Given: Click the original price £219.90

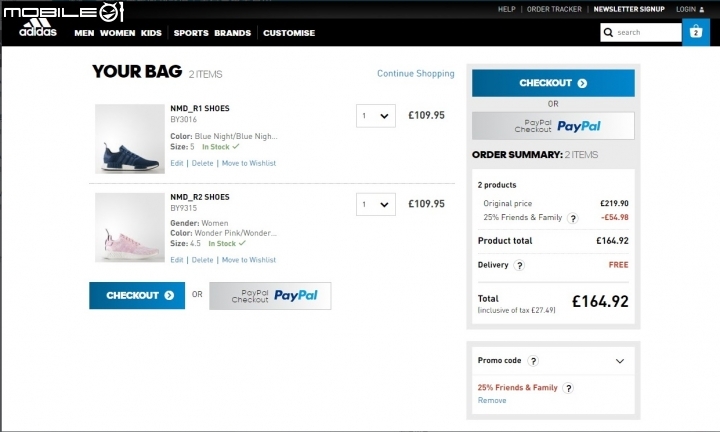Looking at the screenshot, I should point(614,203).
